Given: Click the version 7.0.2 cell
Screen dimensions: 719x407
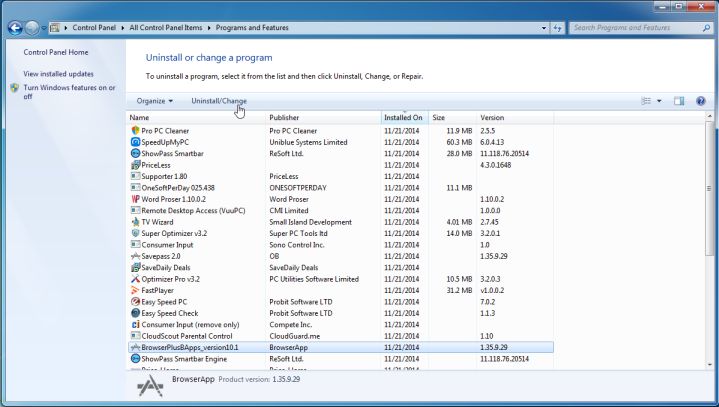Looking at the screenshot, I should pos(487,302).
